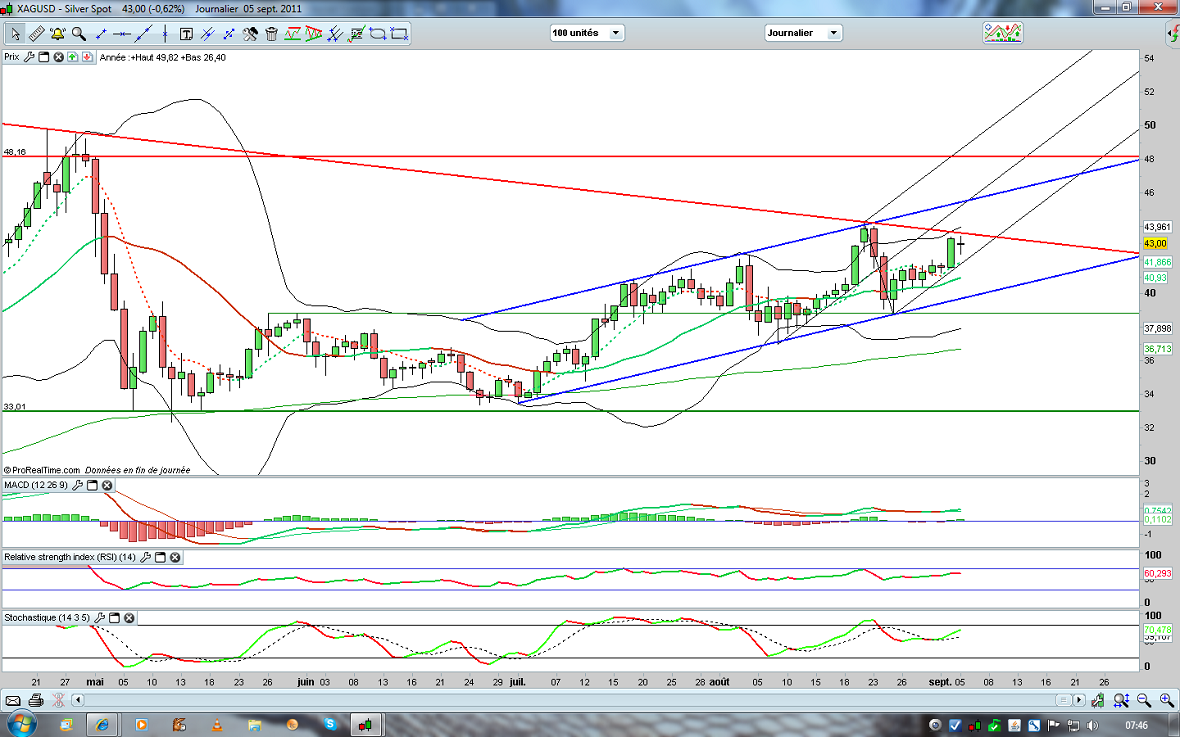Click the print icon at bottom left
Viewport: 1180px width, 737px height.
pos(36,699)
